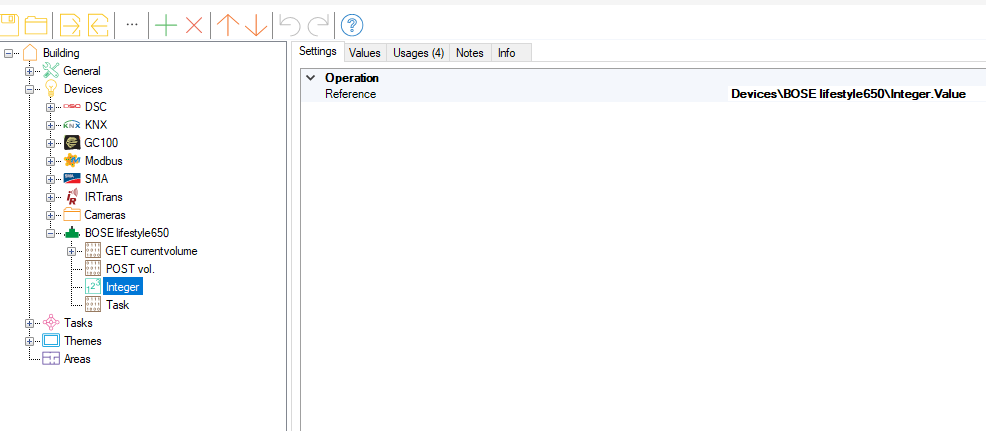Click the red X Delete icon
The height and width of the screenshot is (431, 986).
pyautogui.click(x=194, y=25)
